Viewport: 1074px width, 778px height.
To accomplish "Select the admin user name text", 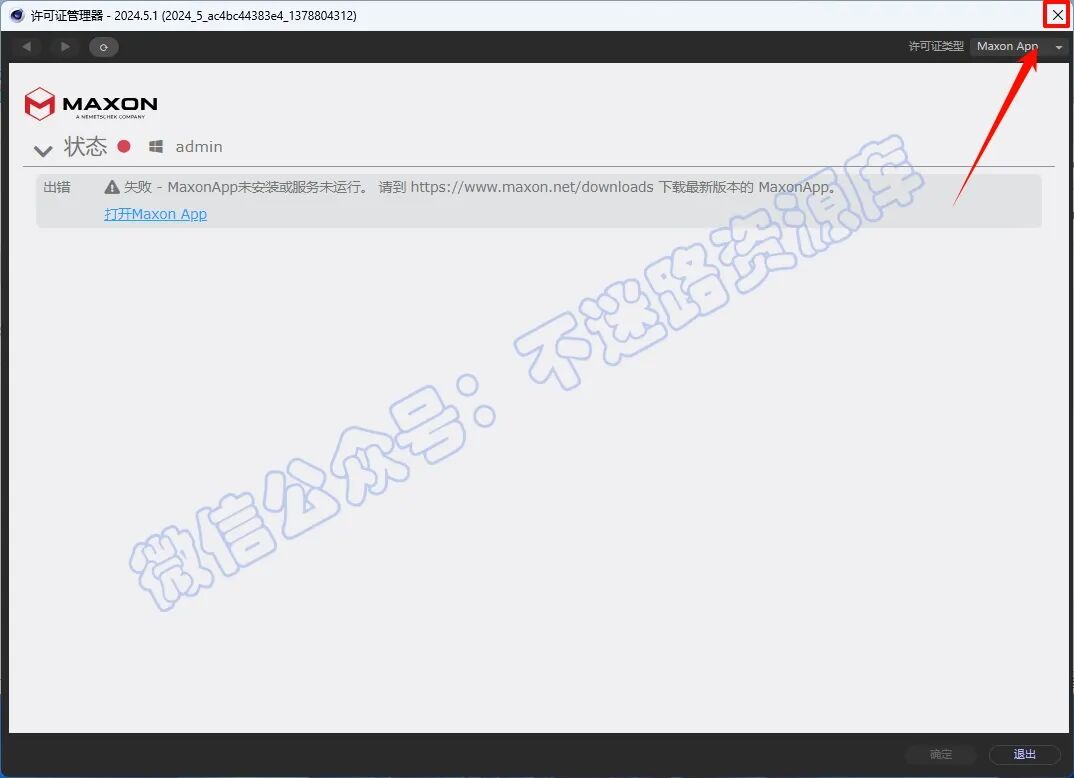I will point(199,147).
